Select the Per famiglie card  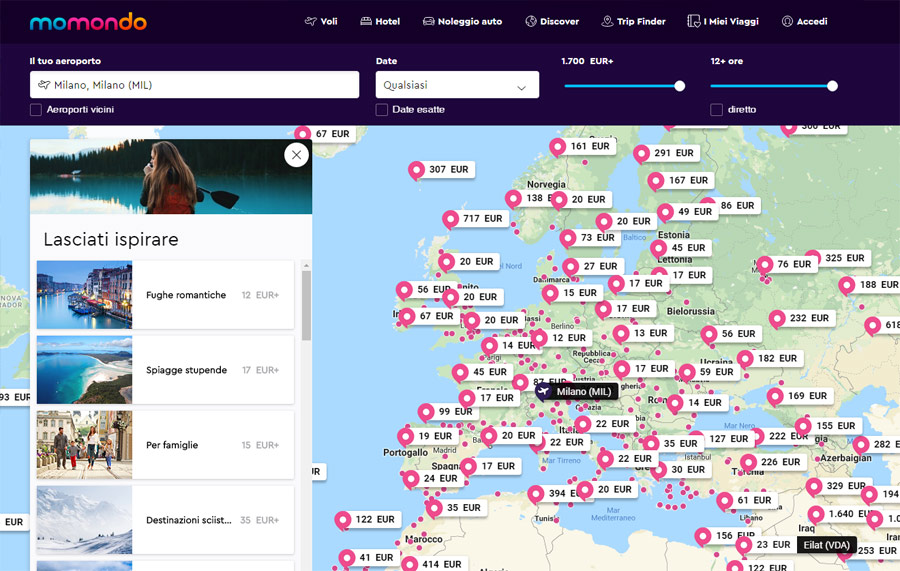click(165, 445)
